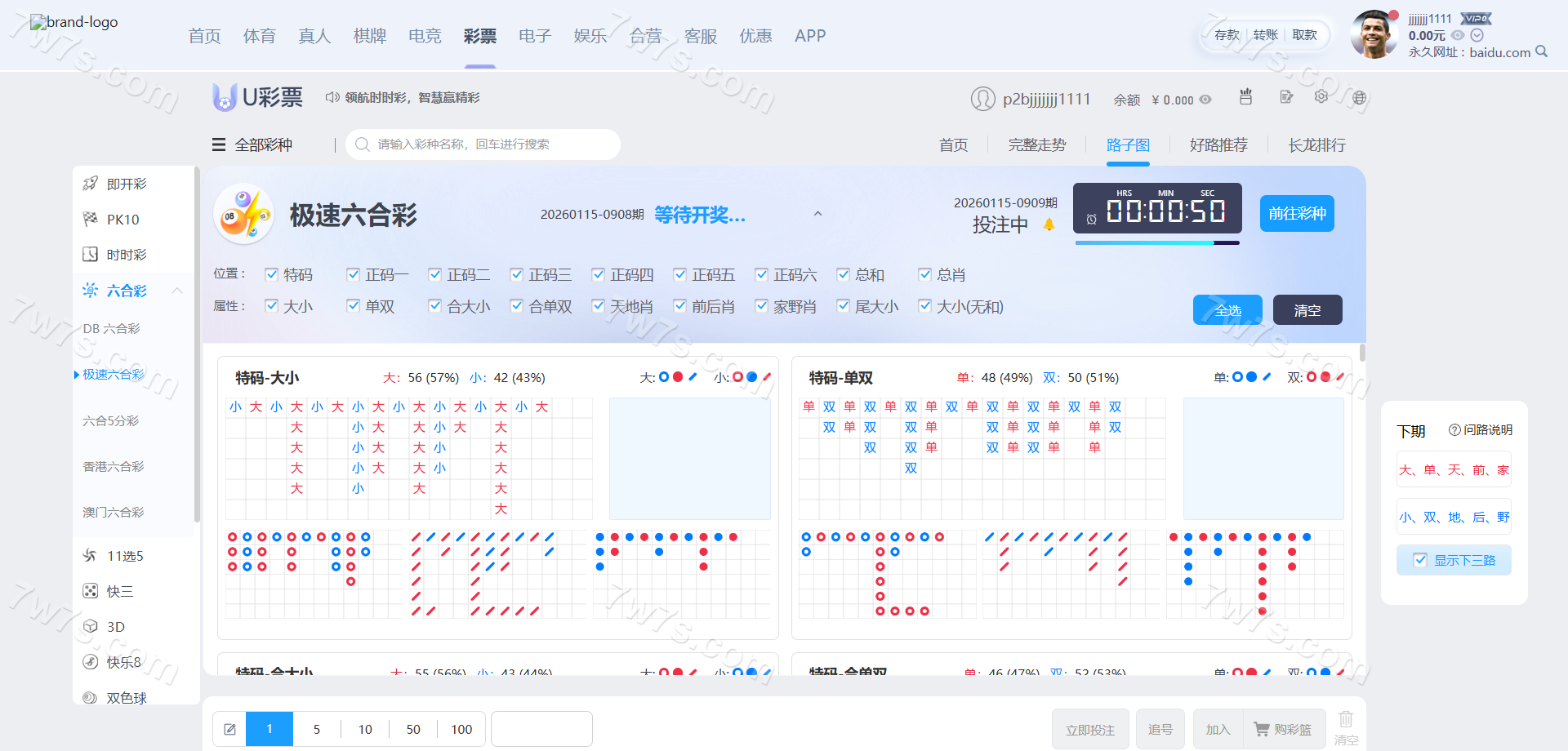Click the trash icon to clear bets
The width and height of the screenshot is (1568, 751).
1346,719
